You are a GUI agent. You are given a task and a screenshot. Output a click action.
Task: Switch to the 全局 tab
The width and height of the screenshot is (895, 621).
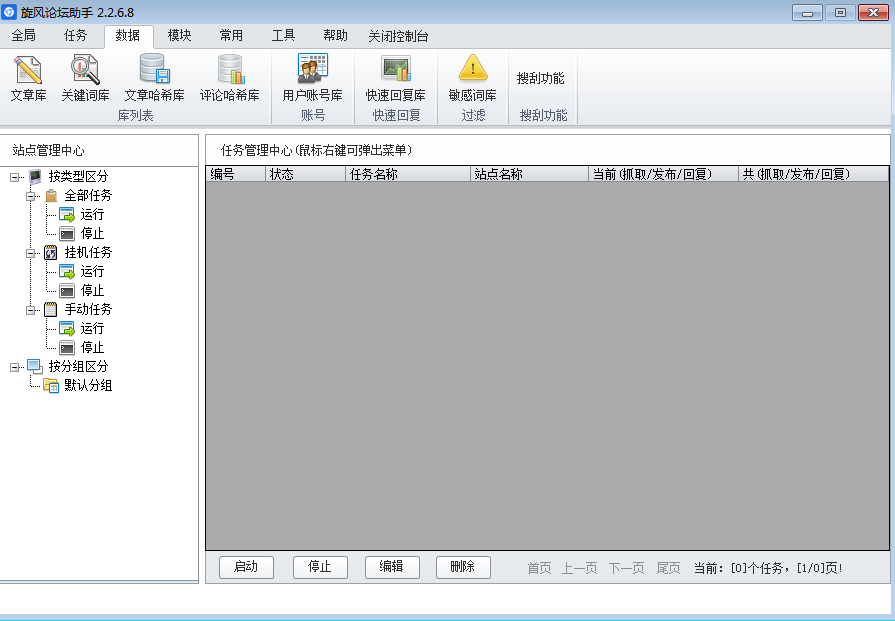pyautogui.click(x=24, y=35)
